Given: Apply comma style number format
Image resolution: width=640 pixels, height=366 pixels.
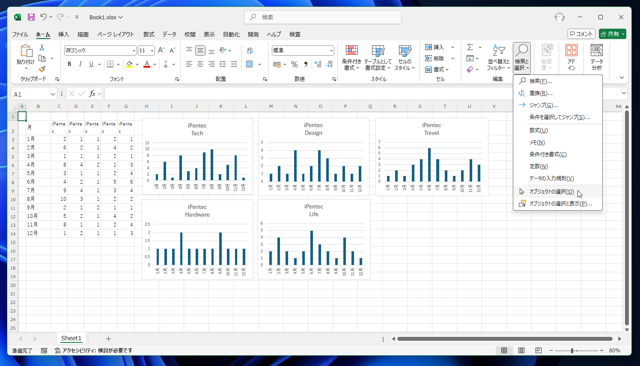Looking at the screenshot, I should [305, 64].
